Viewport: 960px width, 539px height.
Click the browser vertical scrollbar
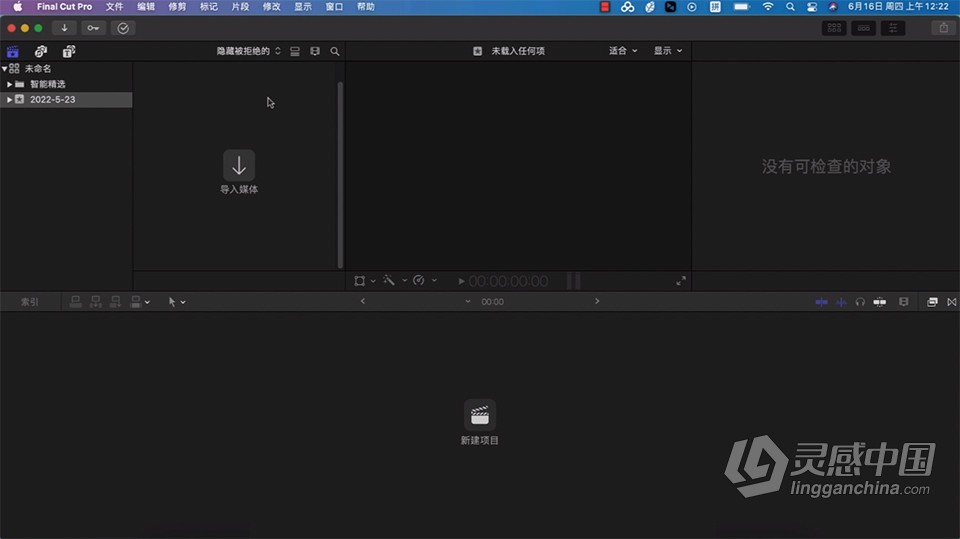(340, 175)
